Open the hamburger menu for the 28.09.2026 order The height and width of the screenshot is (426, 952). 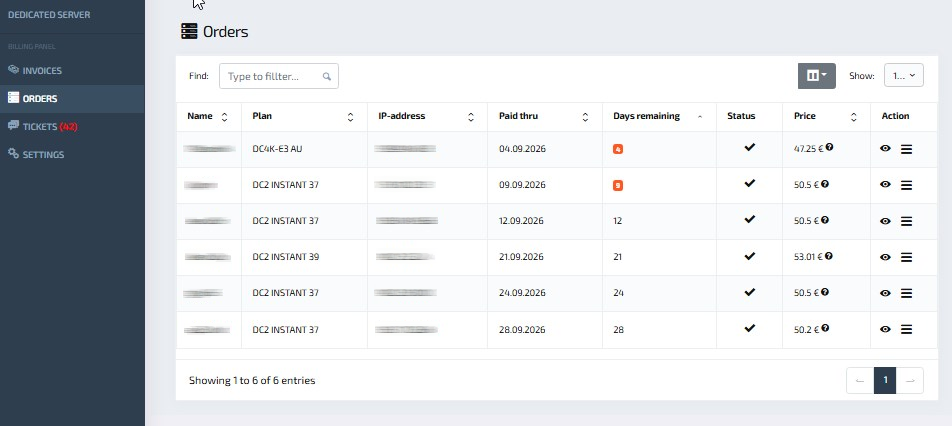(906, 330)
